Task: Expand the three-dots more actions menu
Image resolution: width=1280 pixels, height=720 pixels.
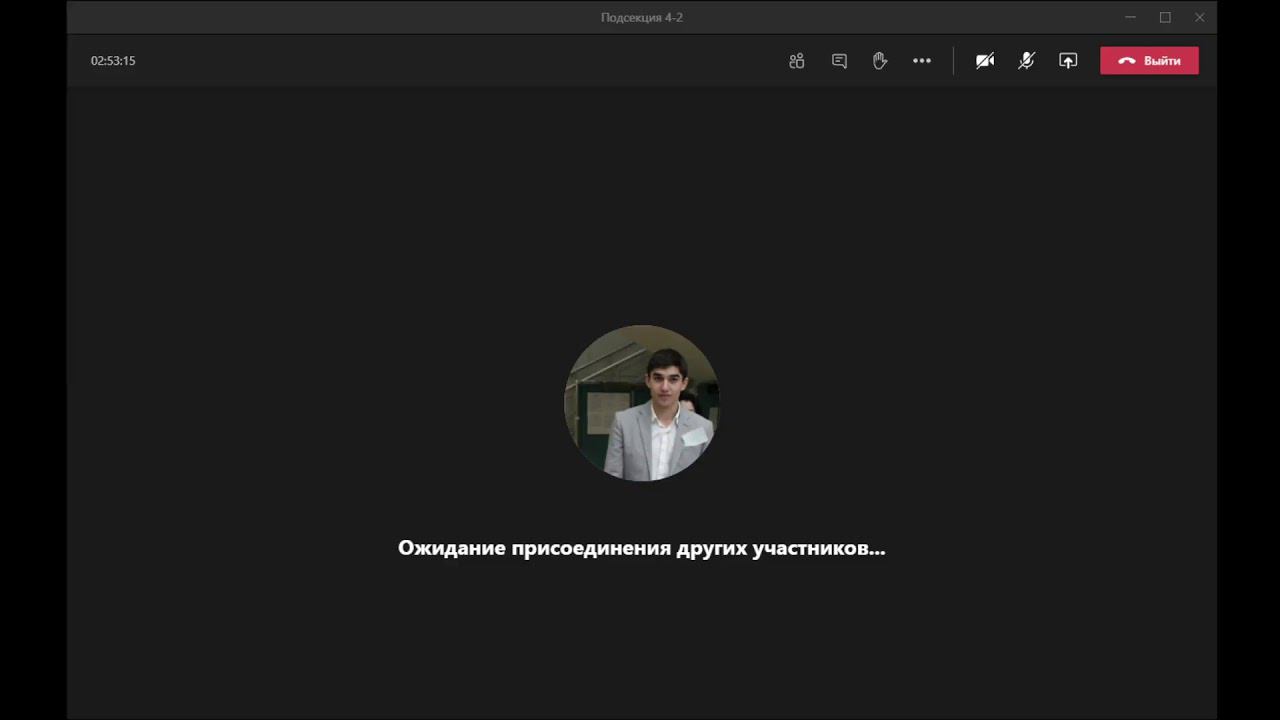Action: pyautogui.click(x=922, y=61)
